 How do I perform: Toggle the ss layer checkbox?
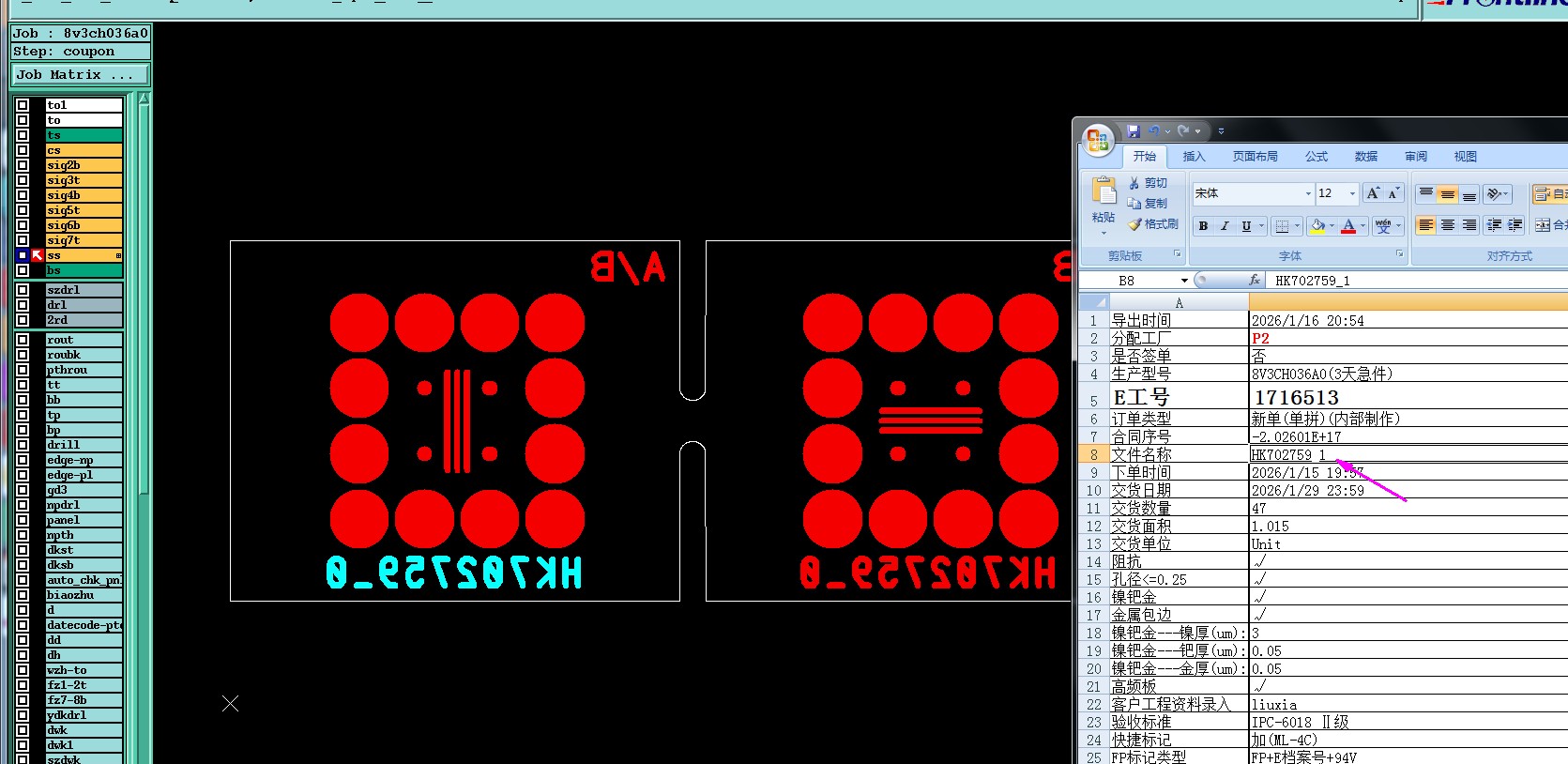coord(23,255)
